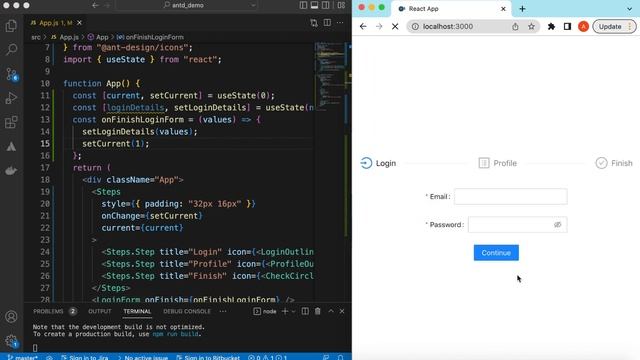Go back in VS Code navigation
The width and height of the screenshot is (640, 360).
[95, 5]
